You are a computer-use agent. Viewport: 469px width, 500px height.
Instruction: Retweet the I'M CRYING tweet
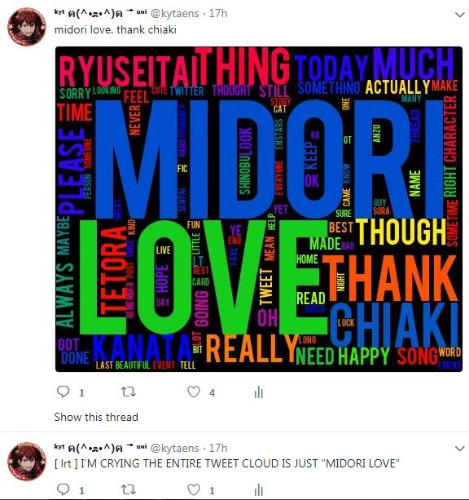pos(128,489)
